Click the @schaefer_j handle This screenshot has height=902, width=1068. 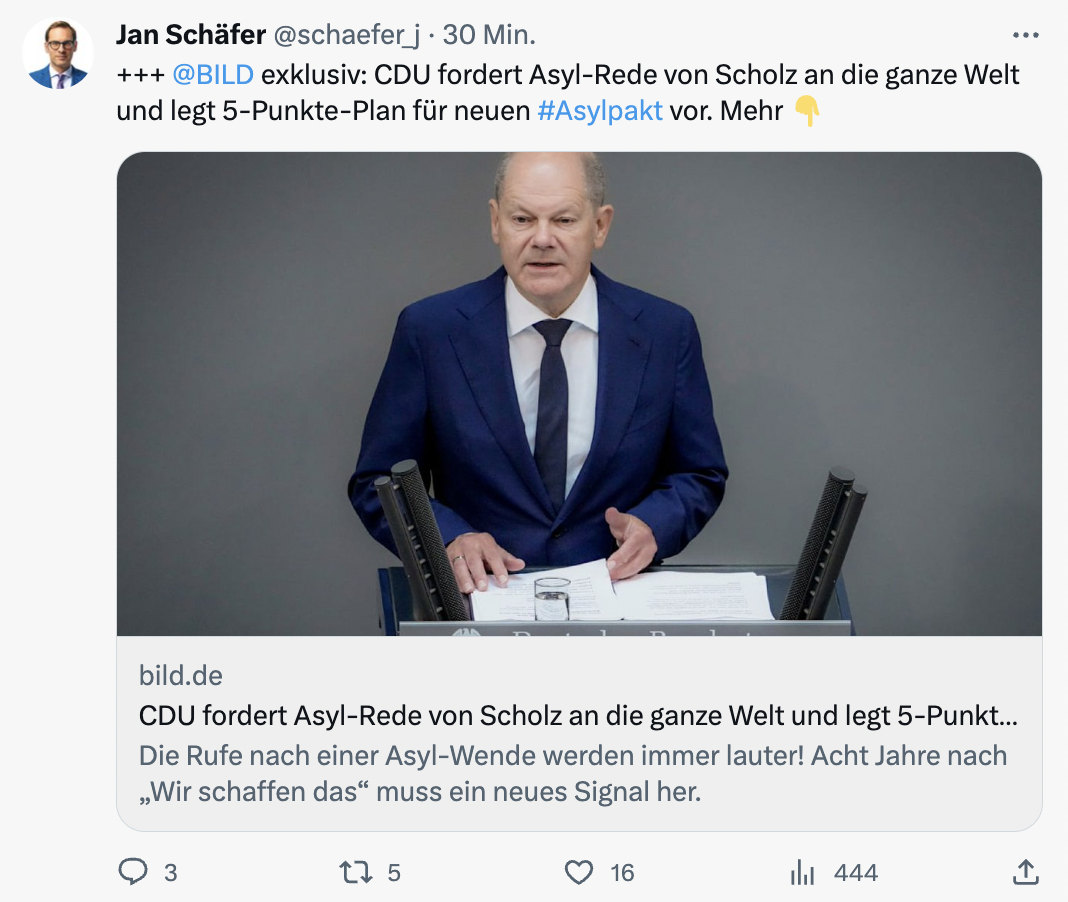tap(347, 36)
